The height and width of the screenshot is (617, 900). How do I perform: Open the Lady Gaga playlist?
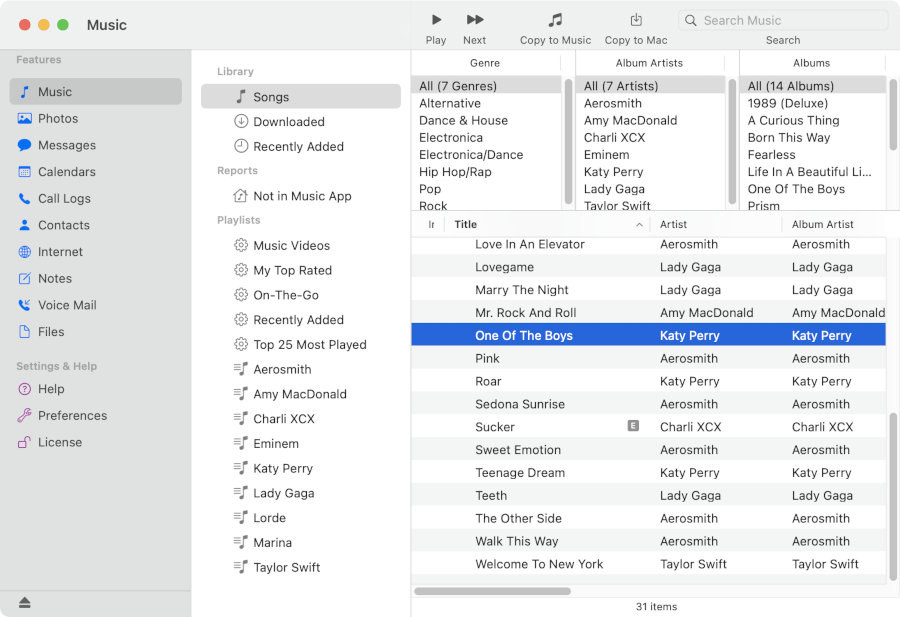coord(301,493)
